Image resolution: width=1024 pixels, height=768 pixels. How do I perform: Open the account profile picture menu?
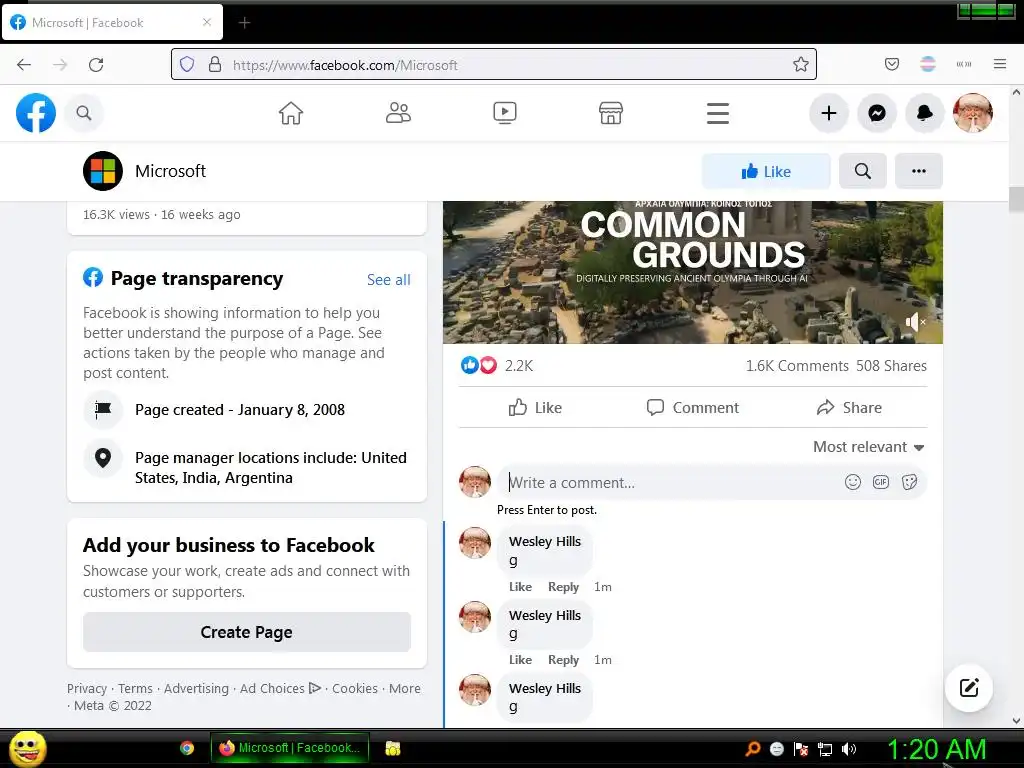(973, 113)
